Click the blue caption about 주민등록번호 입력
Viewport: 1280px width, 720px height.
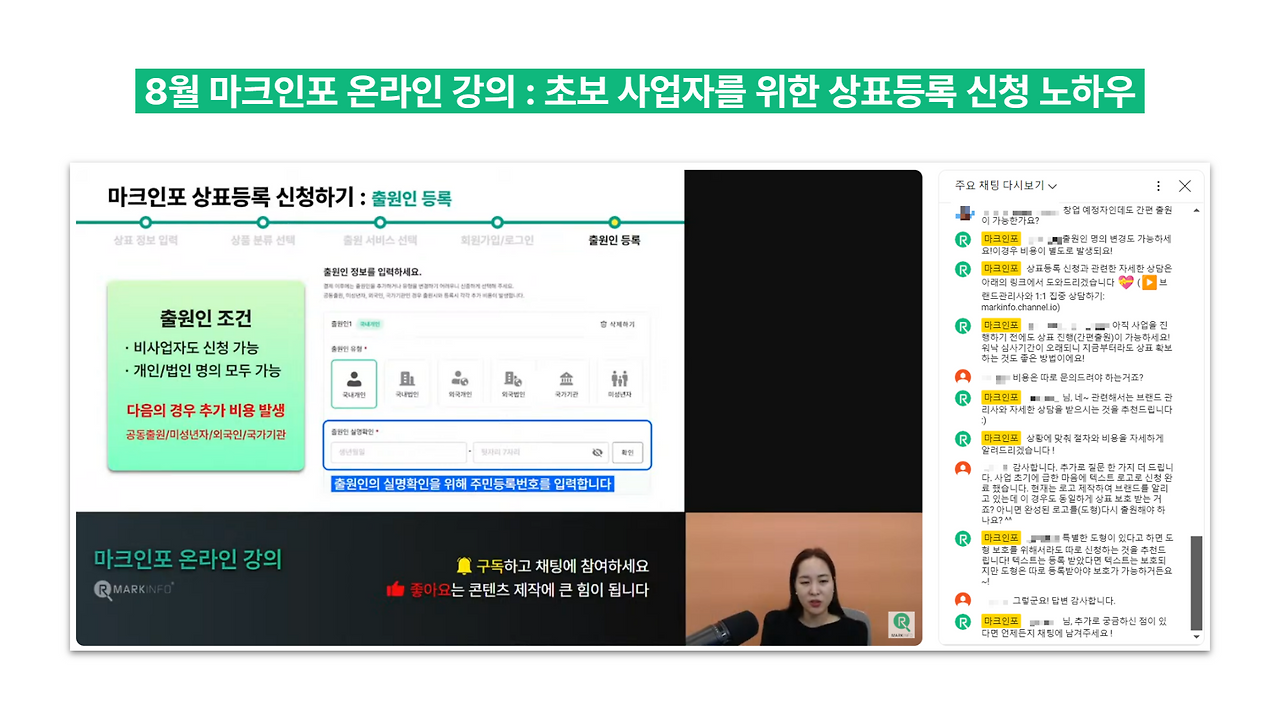click(472, 484)
